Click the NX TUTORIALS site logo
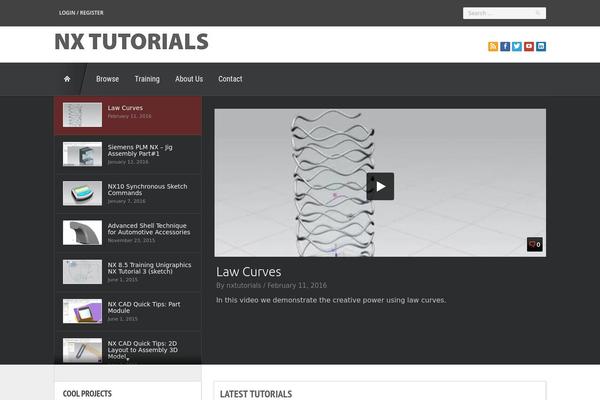The width and height of the screenshot is (600, 400). 132,42
